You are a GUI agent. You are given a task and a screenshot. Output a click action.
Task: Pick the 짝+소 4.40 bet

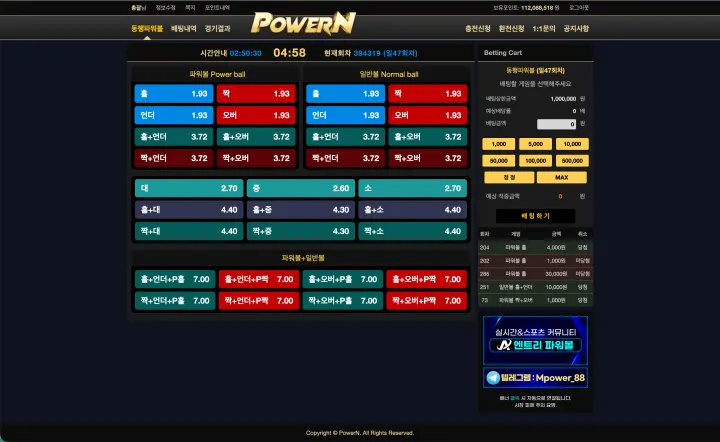(412, 231)
